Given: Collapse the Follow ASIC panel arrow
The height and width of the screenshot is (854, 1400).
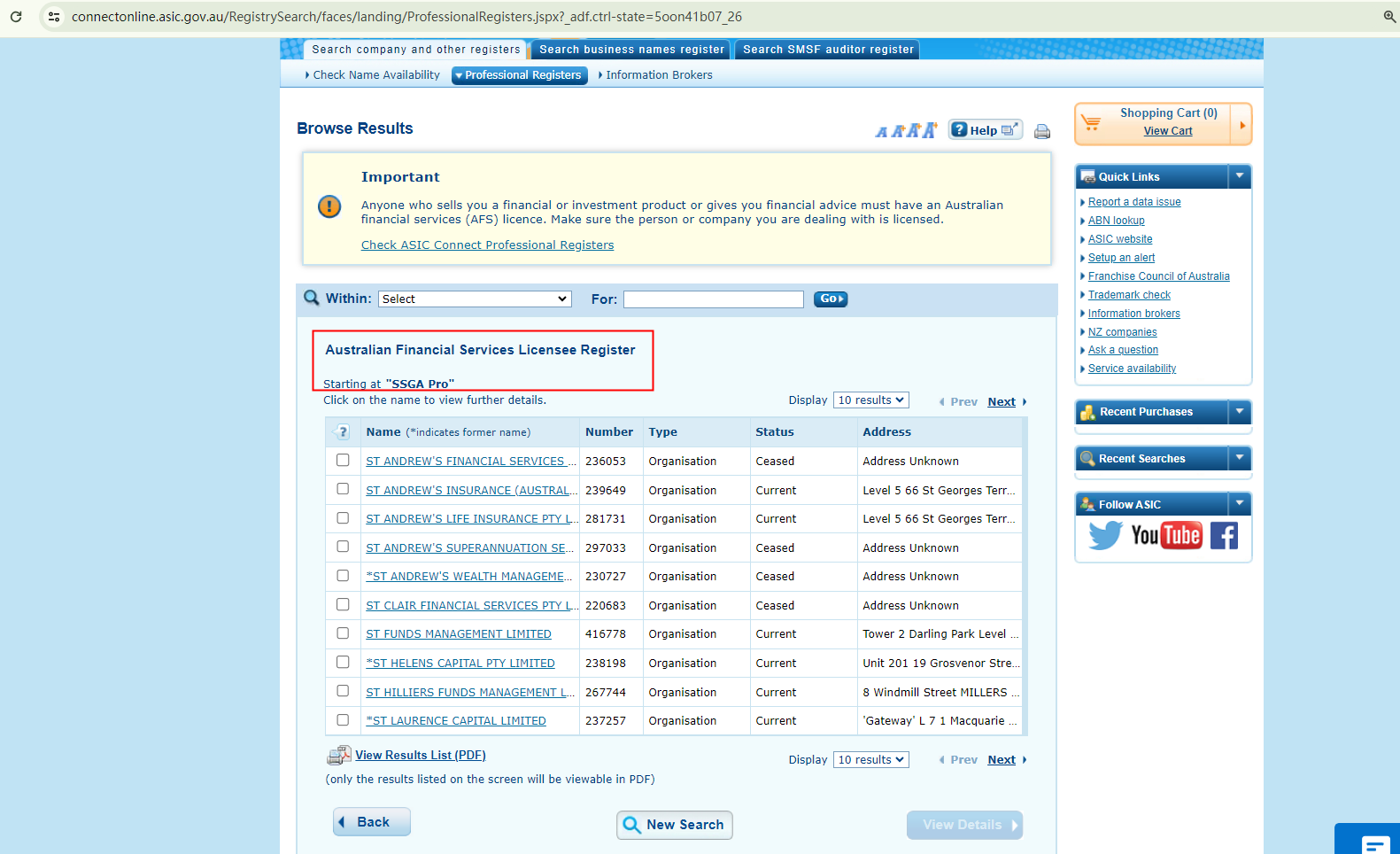Looking at the screenshot, I should tap(1240, 504).
